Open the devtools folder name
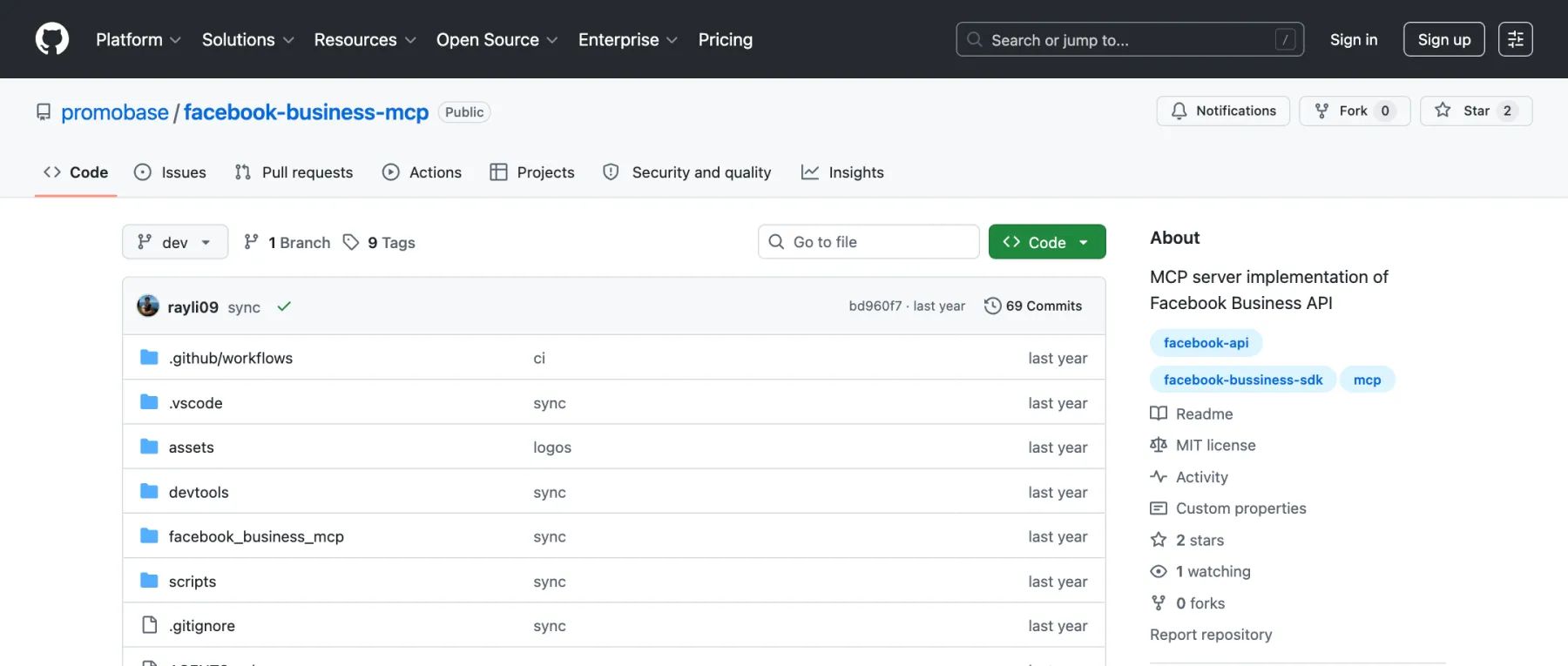1568x666 pixels. click(x=199, y=492)
